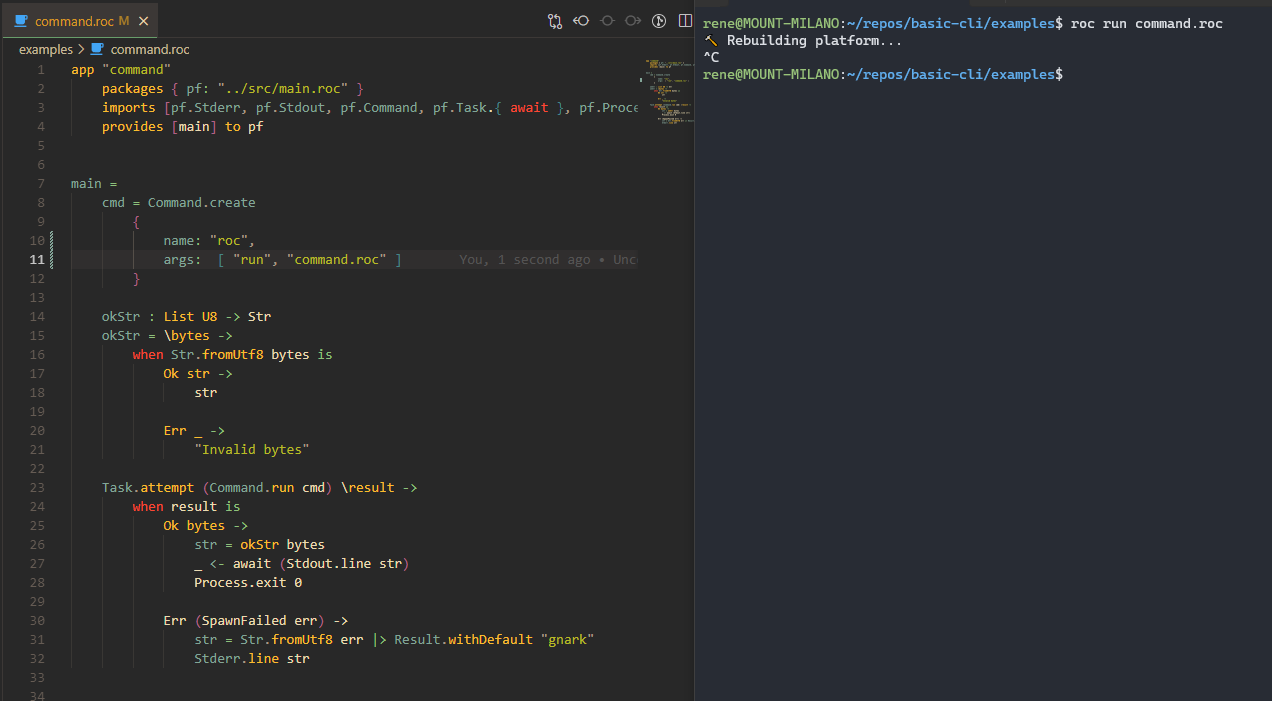Split the editor with the layout icon
Screen dimensions: 1272x701
click(685, 20)
